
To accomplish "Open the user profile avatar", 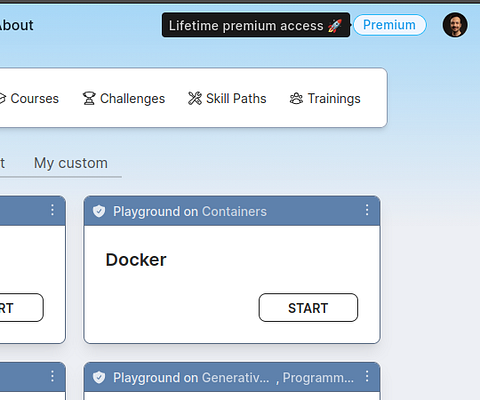I will 455,25.
